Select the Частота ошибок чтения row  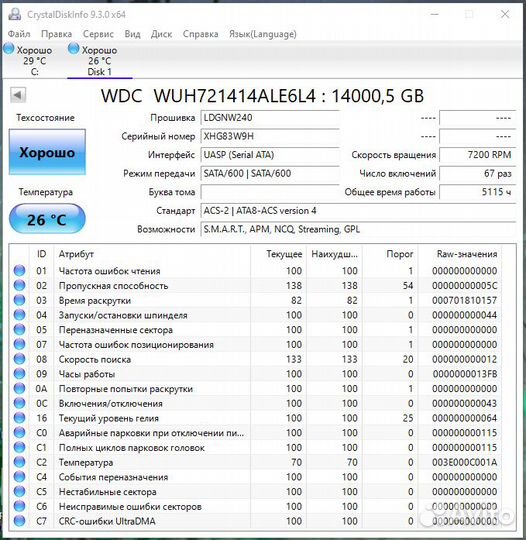coord(255,271)
